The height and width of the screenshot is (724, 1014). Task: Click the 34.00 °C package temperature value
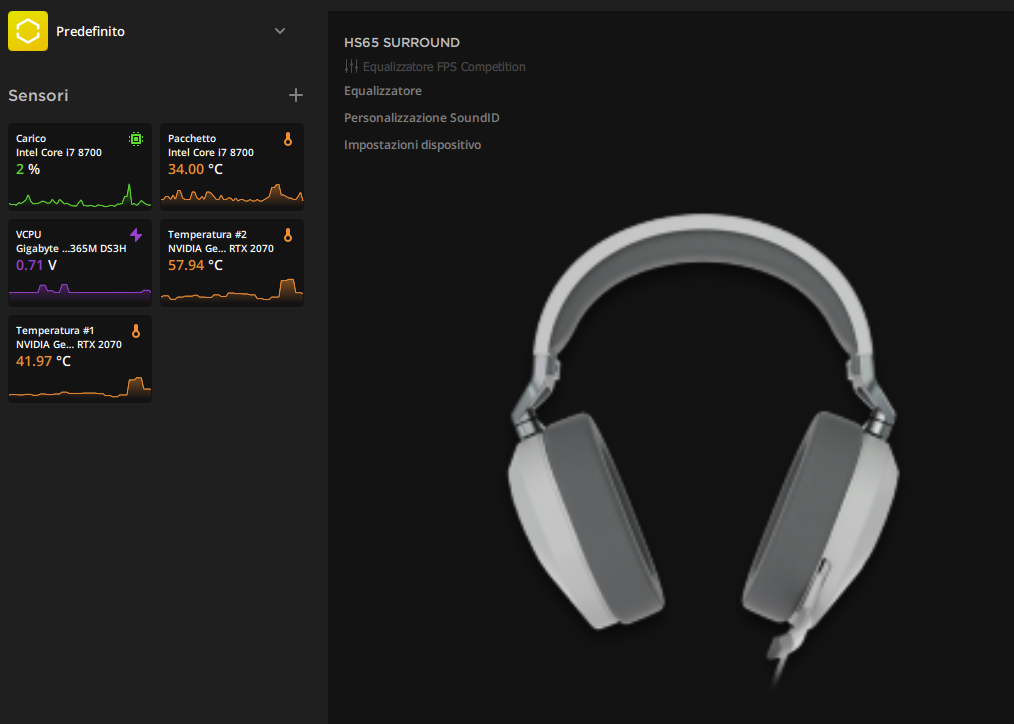pos(195,169)
